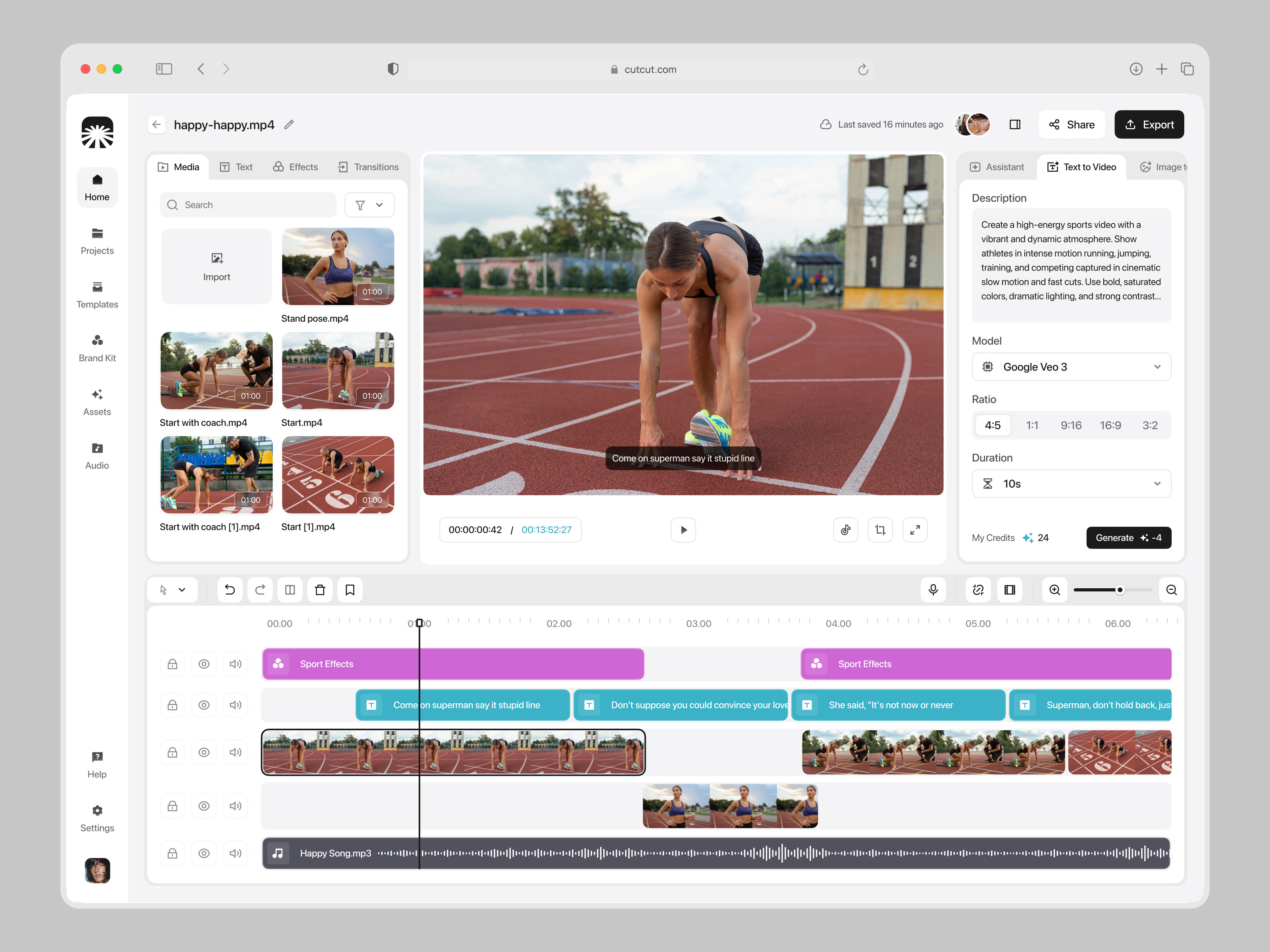The image size is (1270, 952).
Task: Mute the Happy Song.mp3 track
Action: pos(235,853)
